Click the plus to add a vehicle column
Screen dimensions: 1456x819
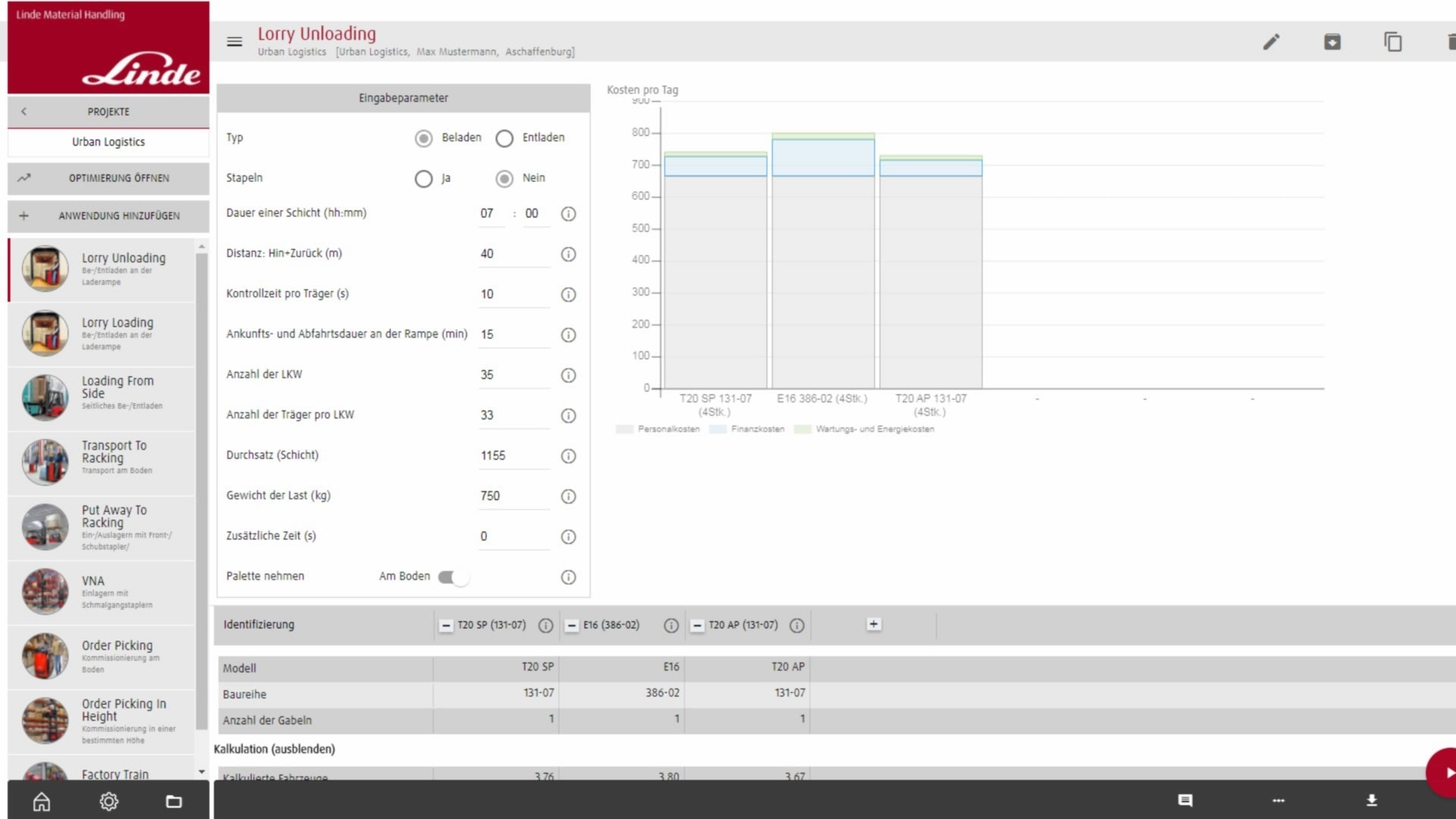(x=874, y=624)
